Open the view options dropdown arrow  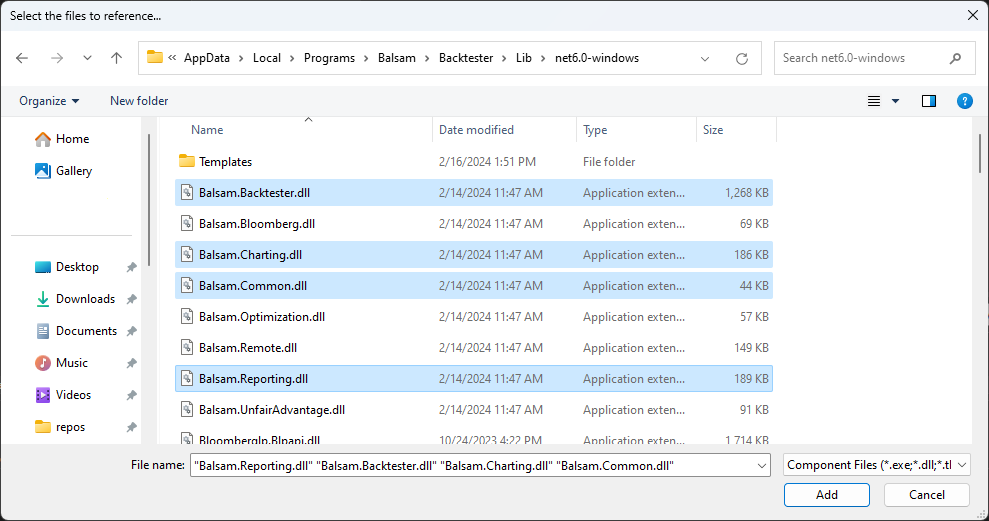coord(895,101)
